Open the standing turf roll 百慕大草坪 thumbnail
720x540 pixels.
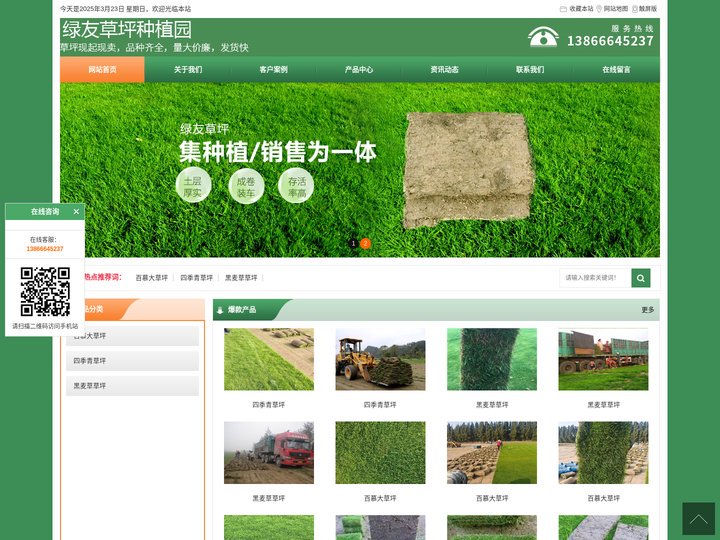tap(603, 452)
